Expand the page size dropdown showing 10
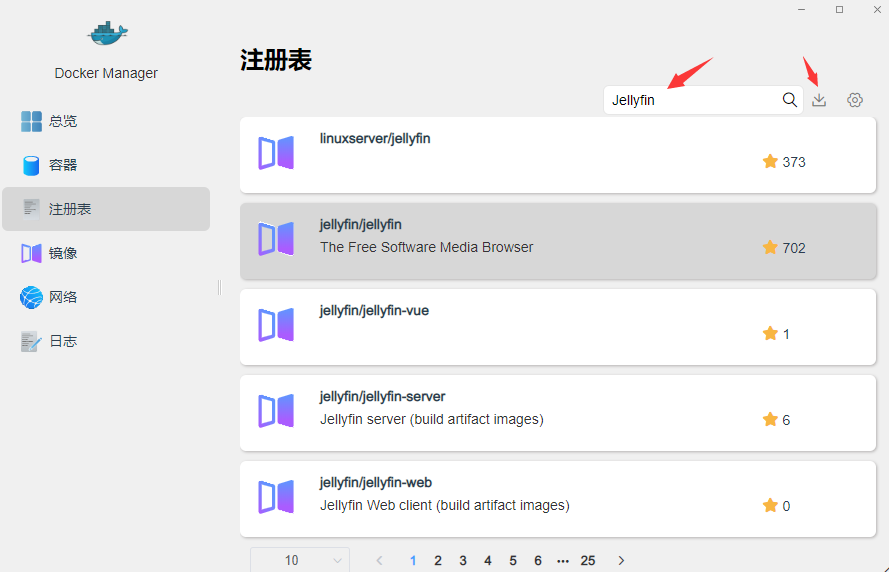 coord(299,560)
